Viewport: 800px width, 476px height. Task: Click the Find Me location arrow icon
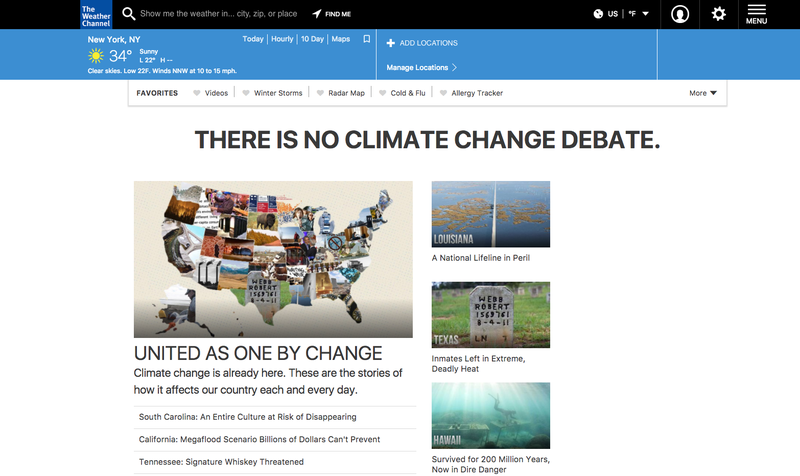pyautogui.click(x=317, y=14)
